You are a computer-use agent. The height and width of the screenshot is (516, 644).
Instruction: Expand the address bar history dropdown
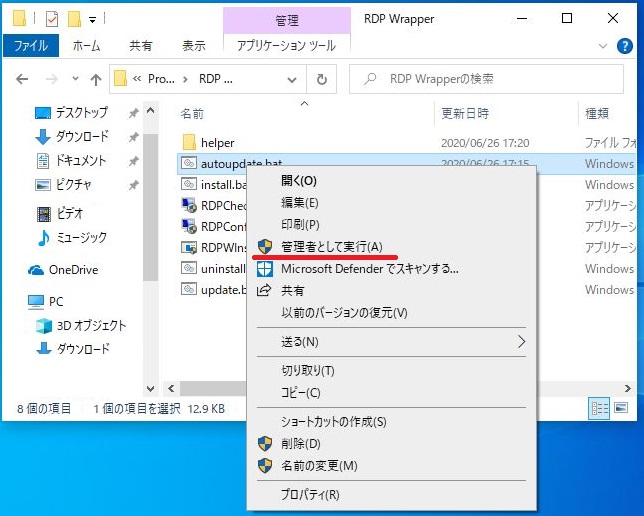pyautogui.click(x=292, y=79)
